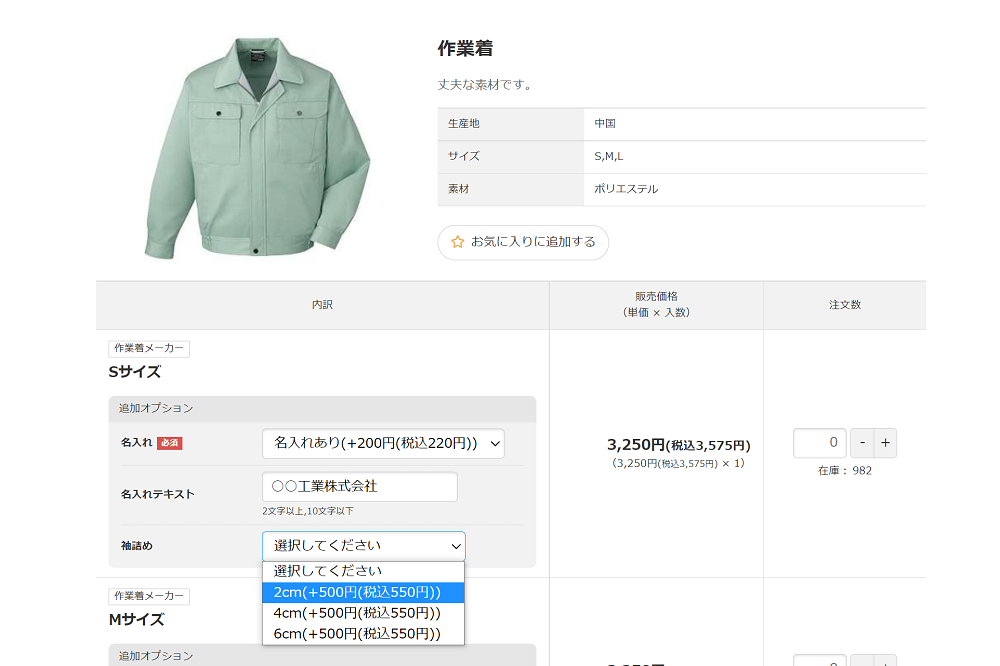The width and height of the screenshot is (1000, 666).
Task: Click the 注文数 column header
Action: click(845, 305)
